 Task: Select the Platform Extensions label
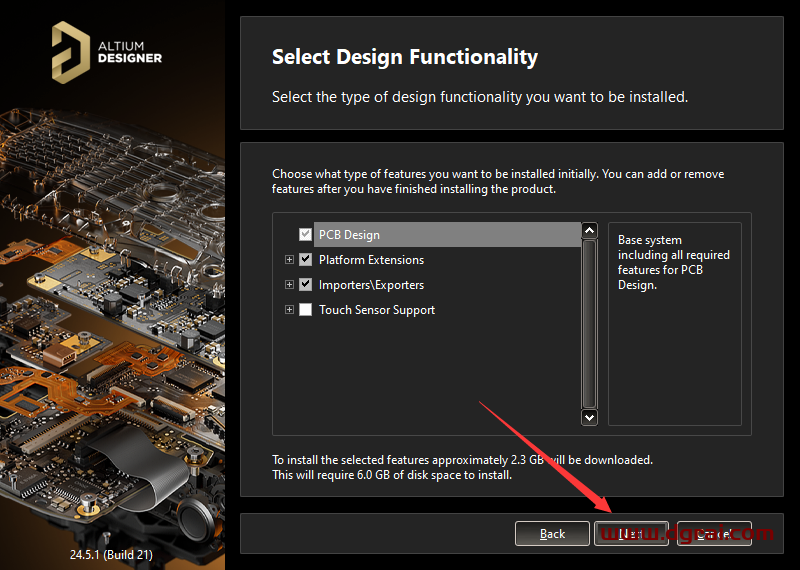(x=371, y=260)
